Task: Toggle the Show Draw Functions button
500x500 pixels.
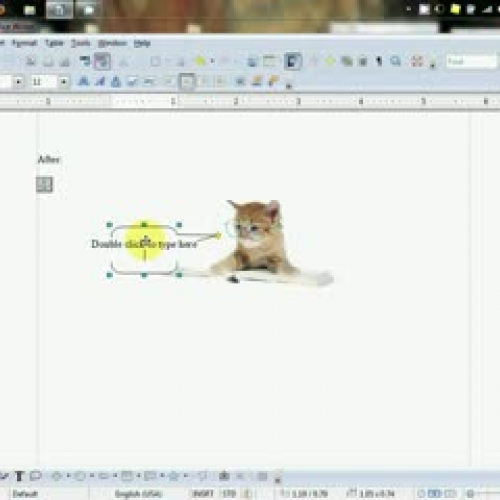Action: (x=292, y=61)
